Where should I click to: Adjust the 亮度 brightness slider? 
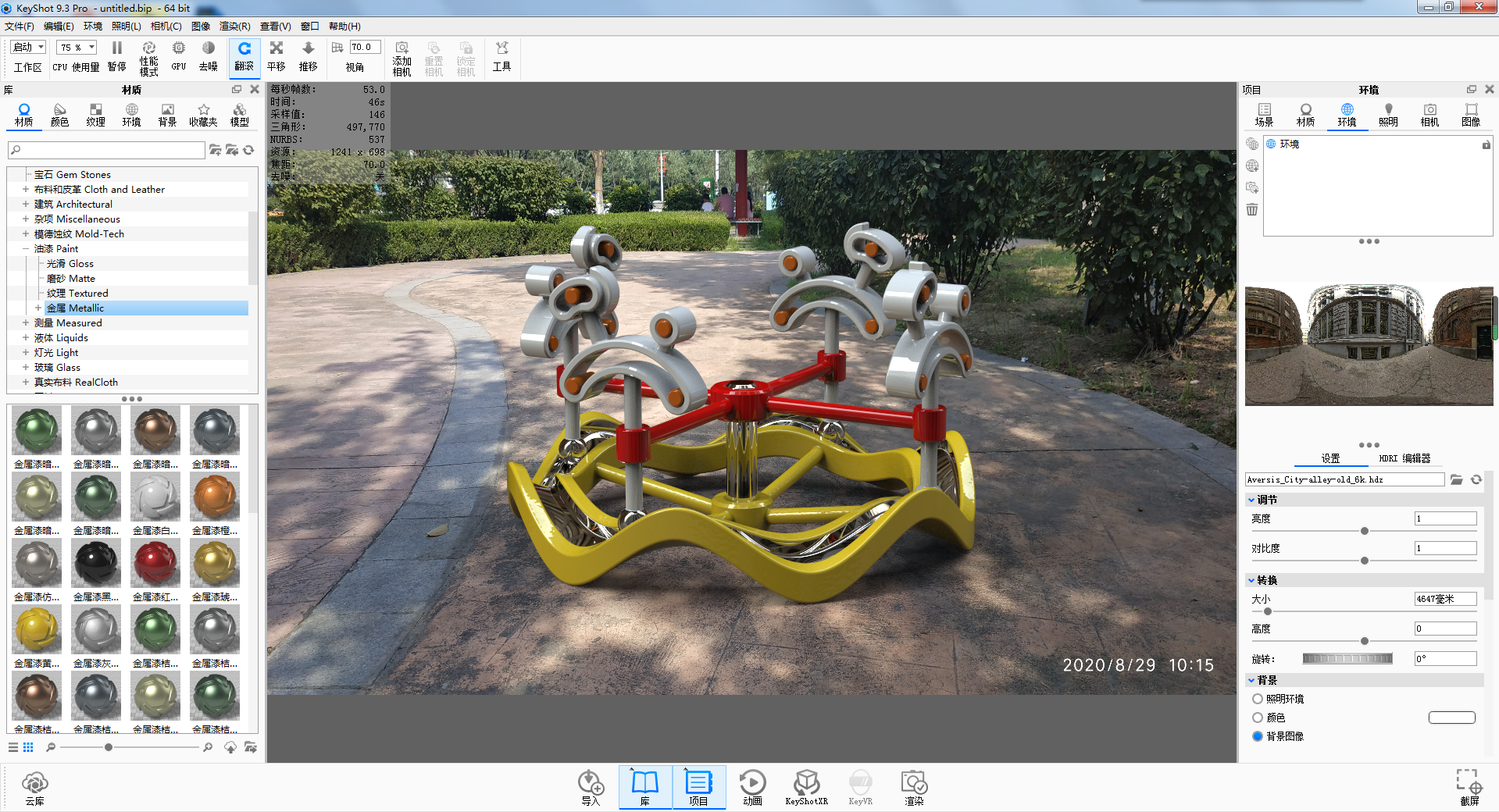[1365, 531]
